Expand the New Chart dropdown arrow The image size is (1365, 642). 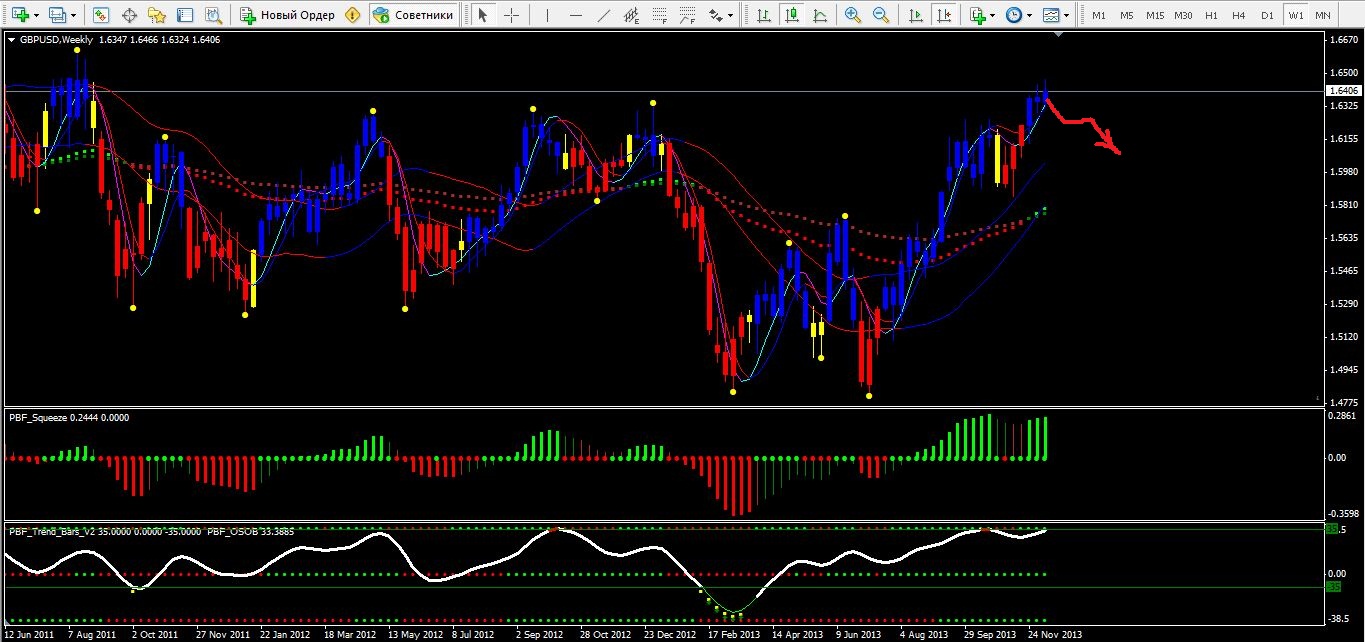37,15
